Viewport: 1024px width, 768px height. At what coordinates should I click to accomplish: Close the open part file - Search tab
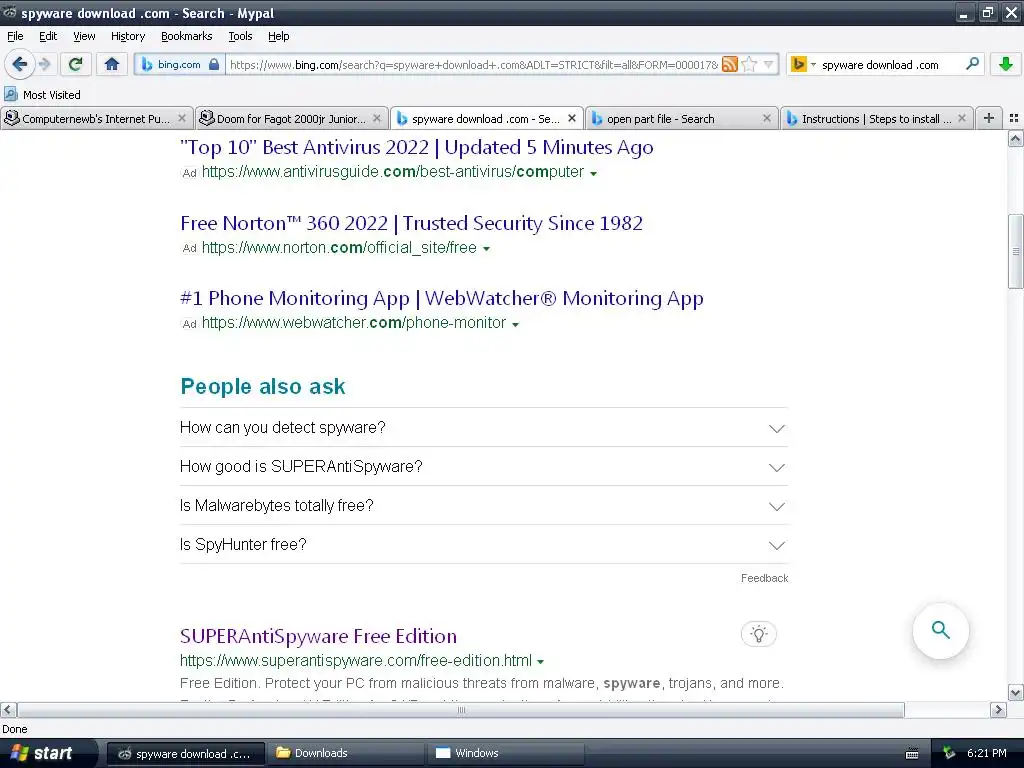pyautogui.click(x=767, y=118)
